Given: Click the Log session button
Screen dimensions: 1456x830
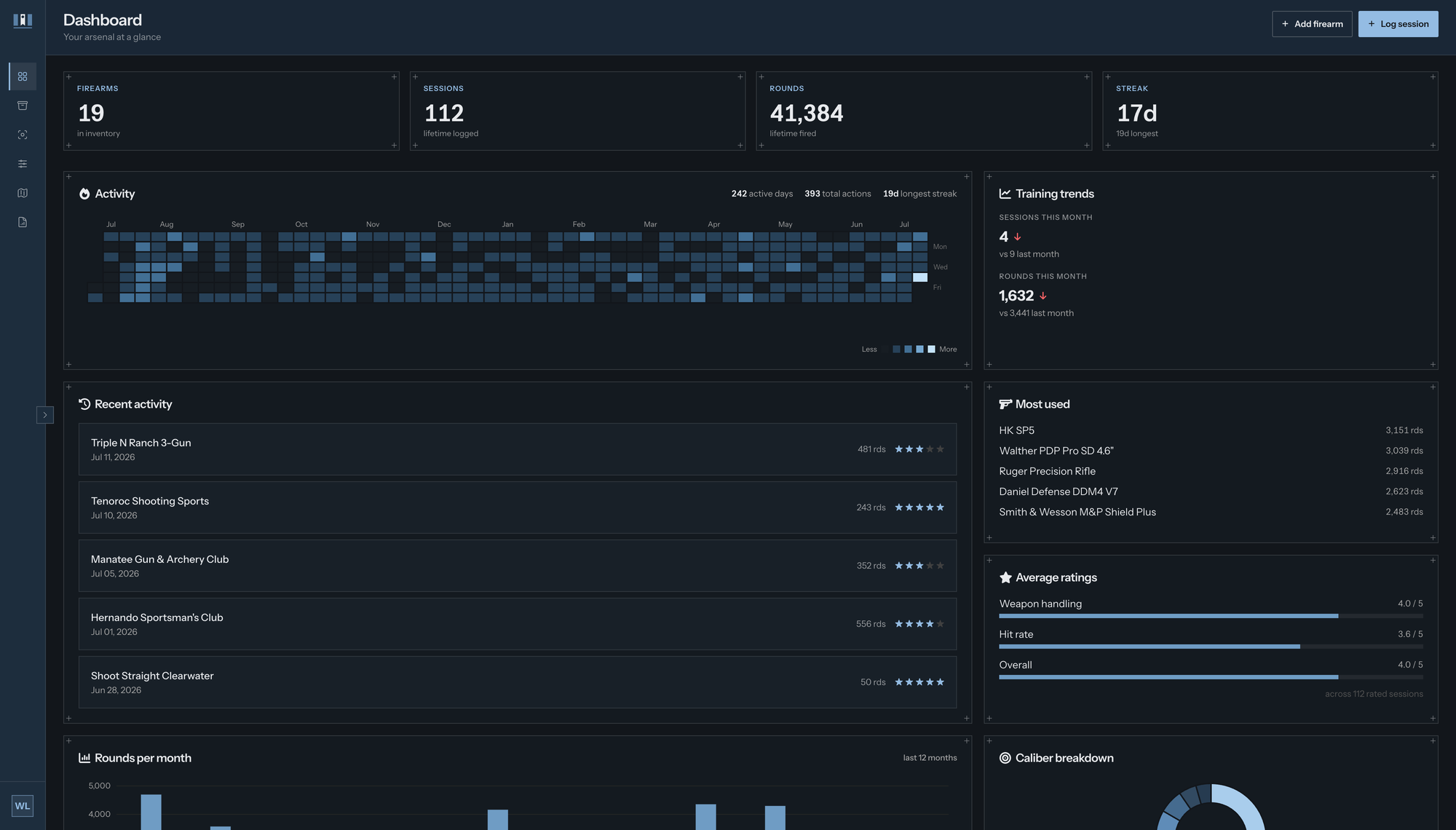Looking at the screenshot, I should tap(1398, 24).
